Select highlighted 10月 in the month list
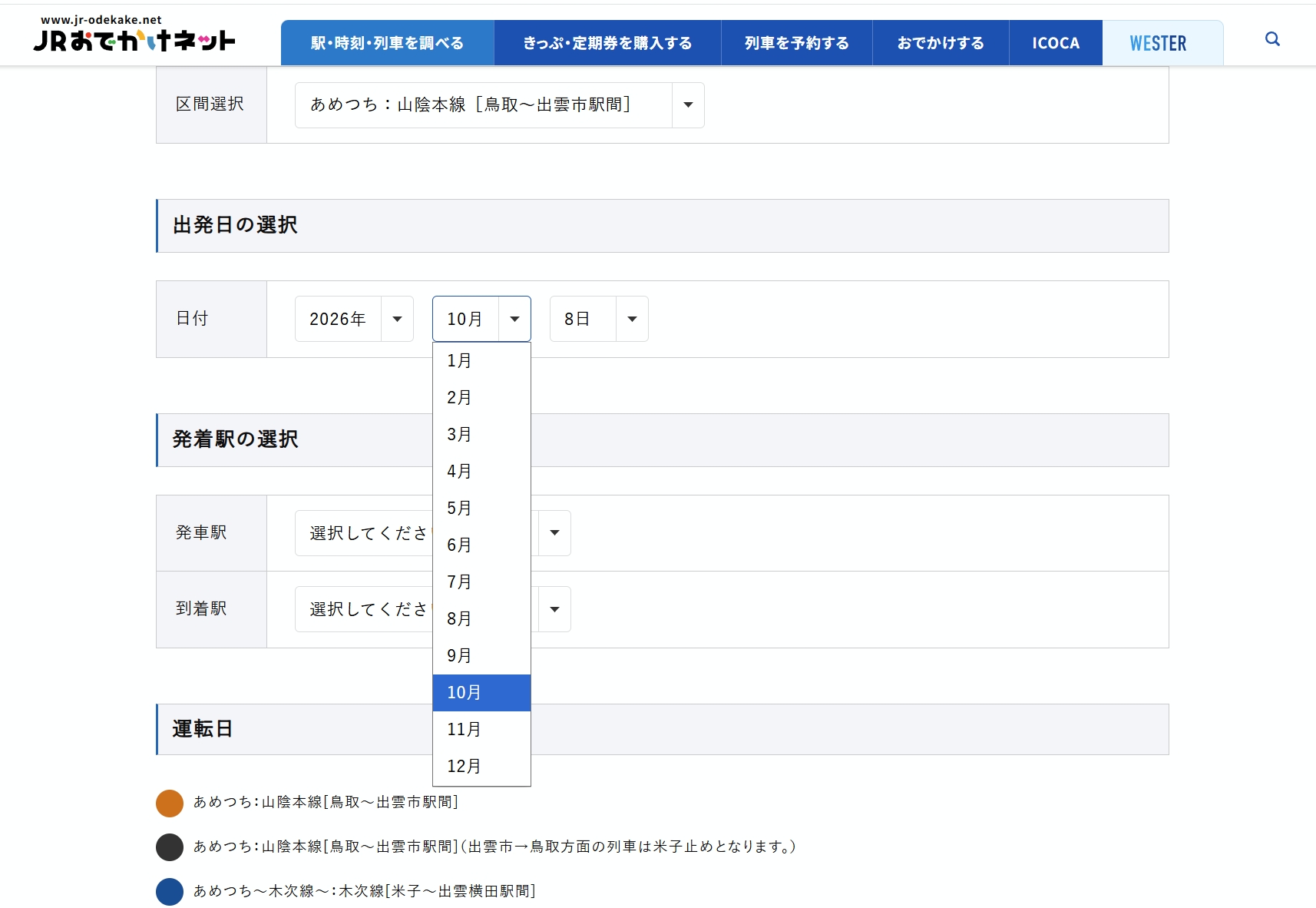Viewport: 1316px width, 908px height. click(x=481, y=693)
